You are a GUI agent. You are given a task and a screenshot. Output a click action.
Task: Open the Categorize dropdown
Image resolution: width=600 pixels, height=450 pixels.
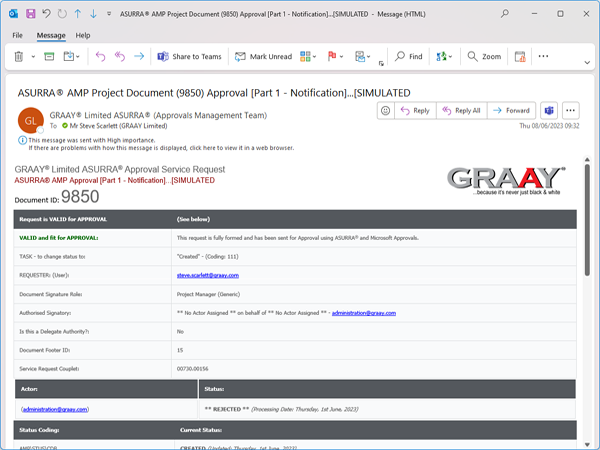click(x=308, y=57)
